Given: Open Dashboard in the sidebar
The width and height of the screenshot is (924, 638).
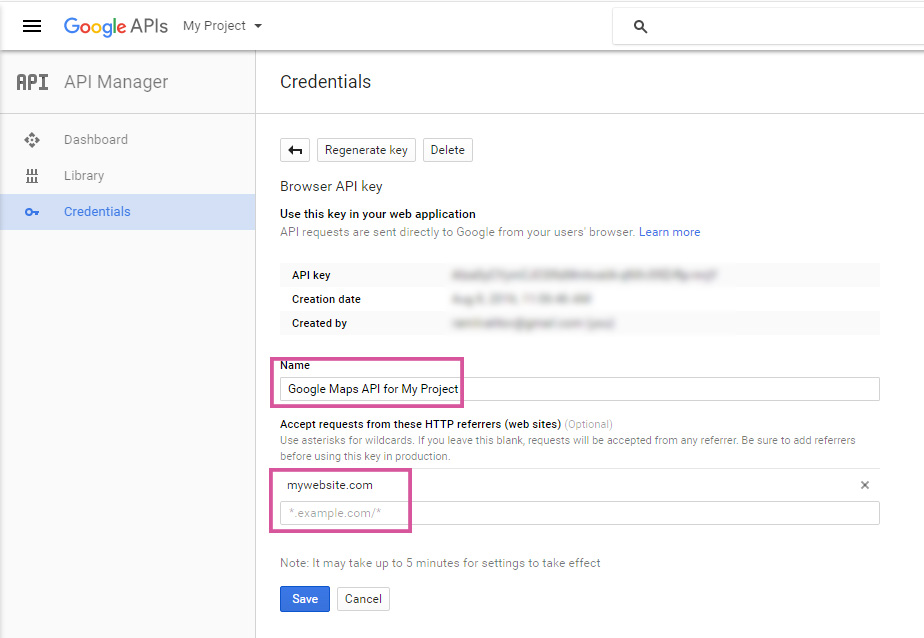Looking at the screenshot, I should [x=95, y=140].
